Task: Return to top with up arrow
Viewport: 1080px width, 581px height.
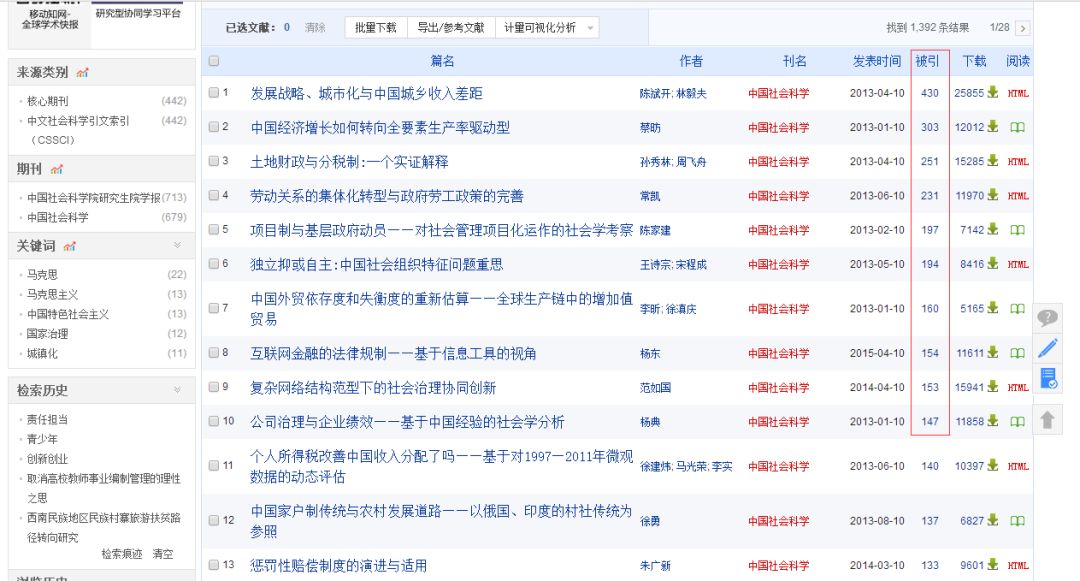Action: point(1048,419)
